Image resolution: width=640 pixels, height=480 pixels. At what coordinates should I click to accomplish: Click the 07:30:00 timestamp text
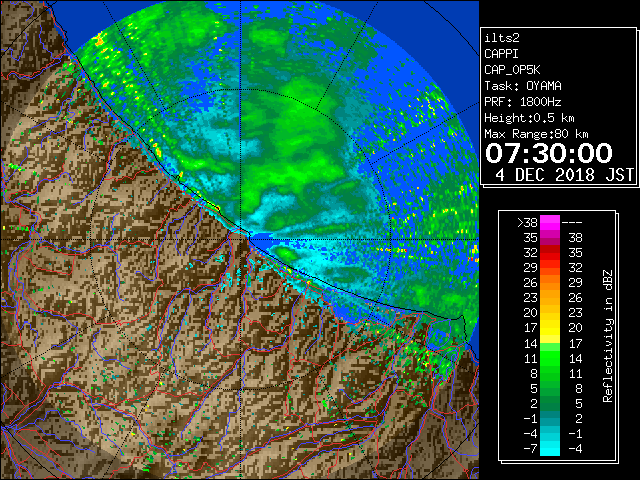coord(549,153)
